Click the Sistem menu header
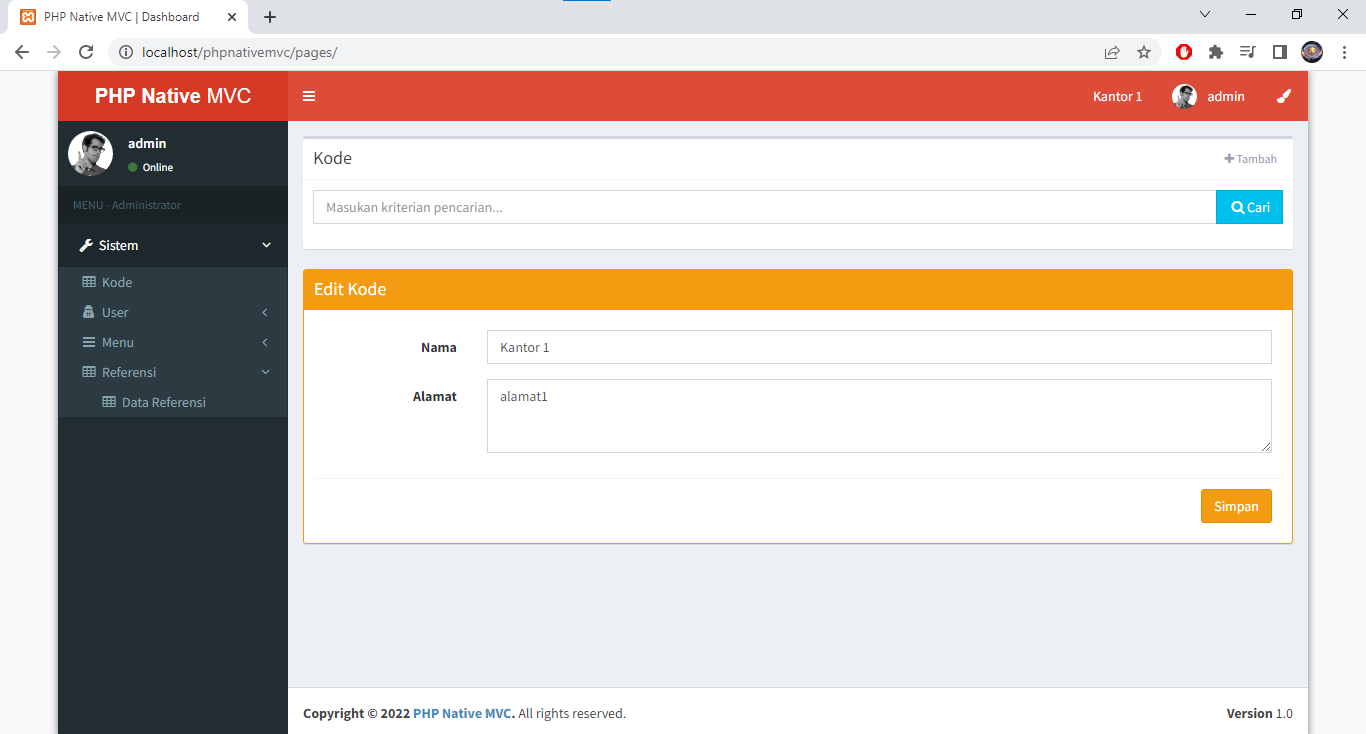 173,245
